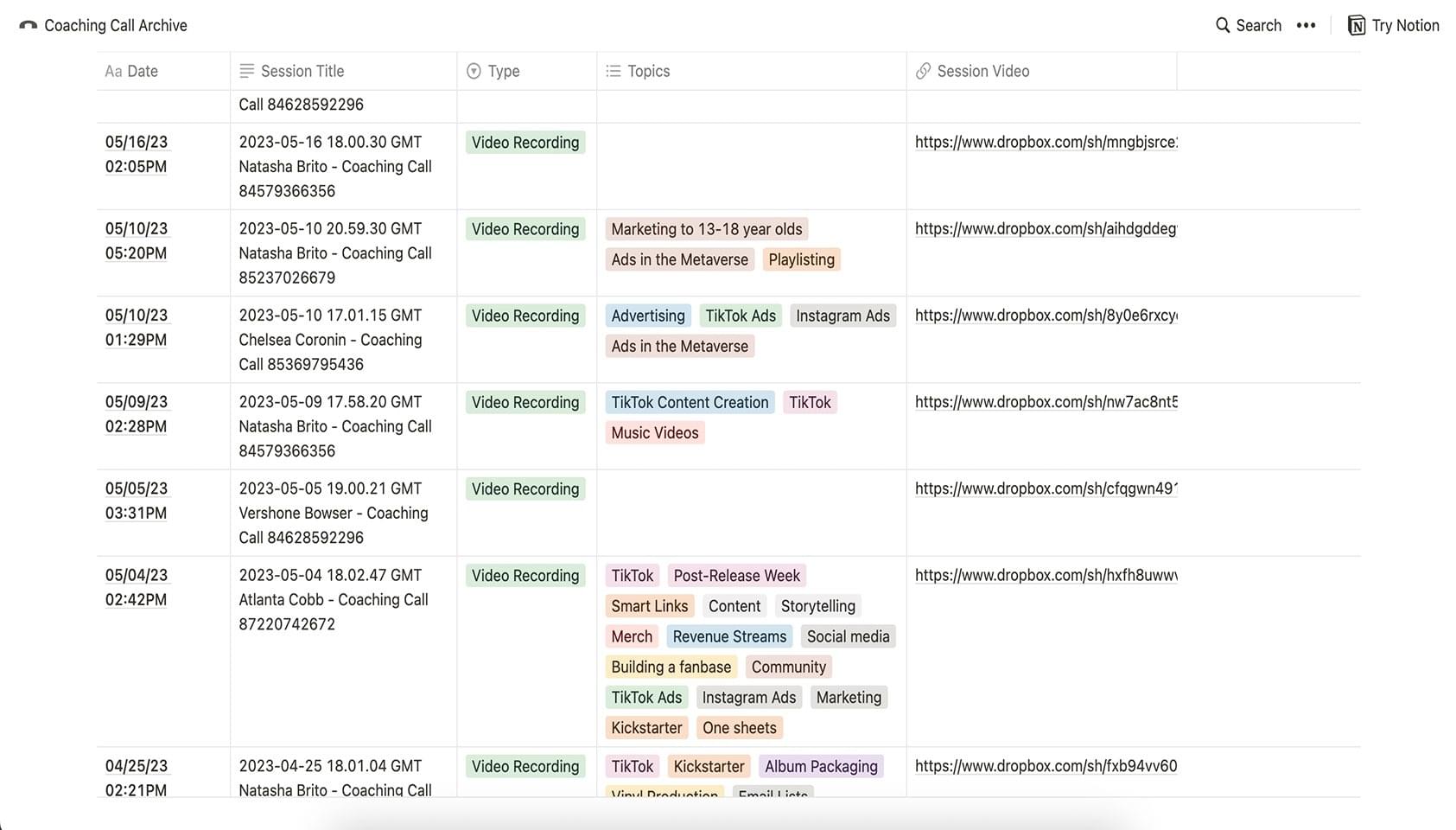1456x830 pixels.
Task: Click the Playlisting topic tag
Action: 801,259
